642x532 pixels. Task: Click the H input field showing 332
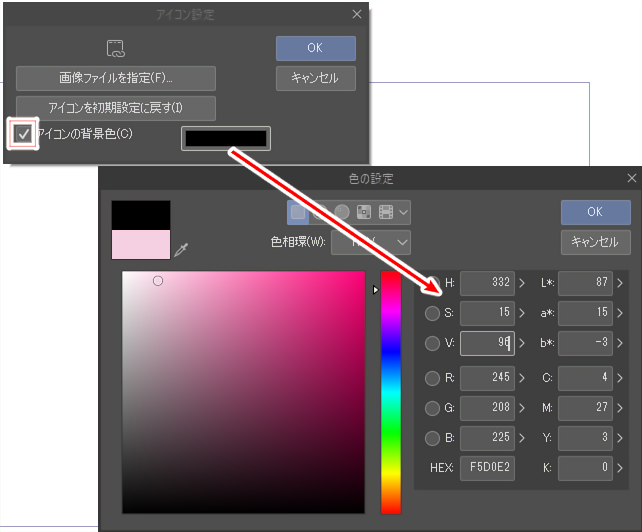487,283
